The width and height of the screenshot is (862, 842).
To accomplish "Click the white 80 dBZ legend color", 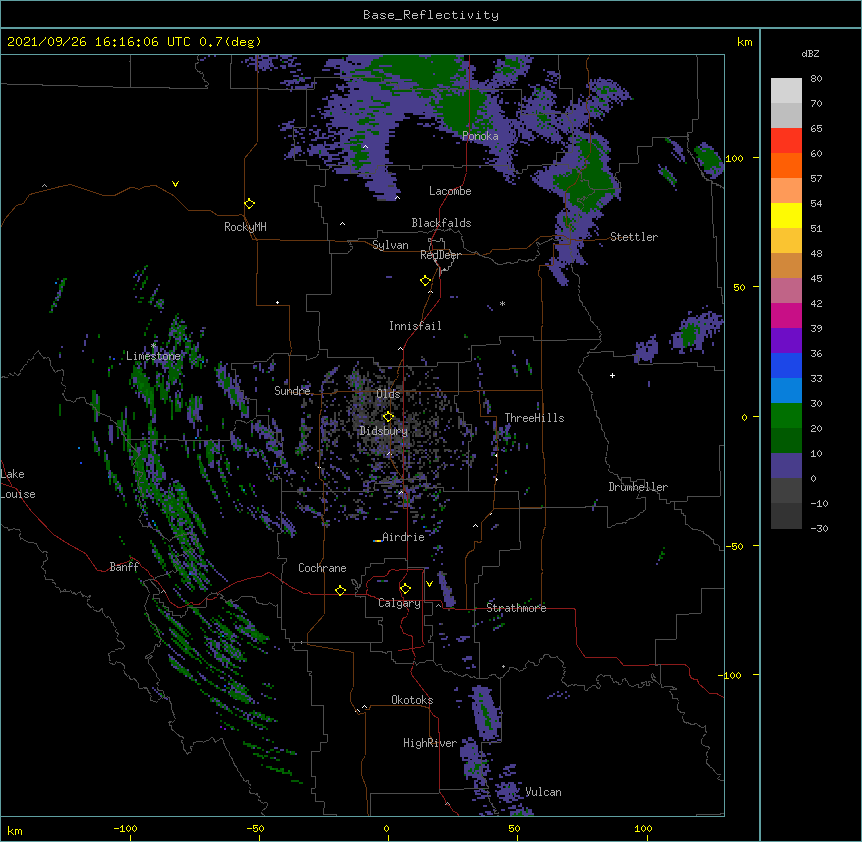I will tap(786, 90).
